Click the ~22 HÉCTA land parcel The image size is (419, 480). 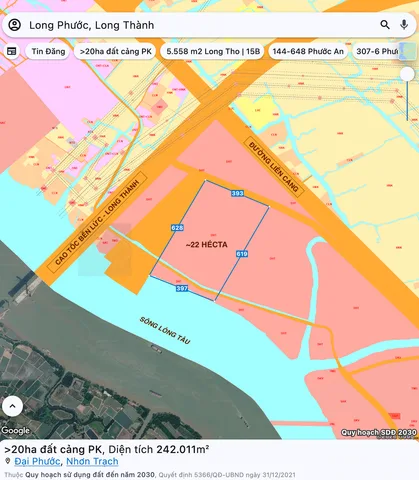(207, 245)
